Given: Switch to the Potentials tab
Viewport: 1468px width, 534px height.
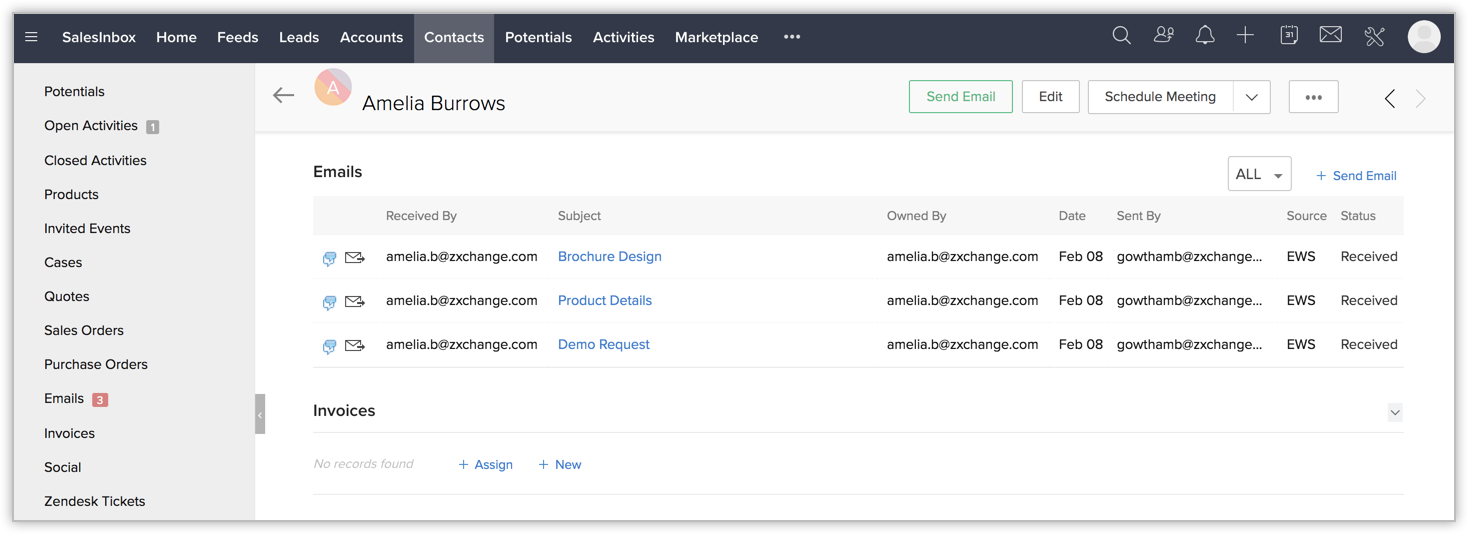Looking at the screenshot, I should pyautogui.click(x=538, y=37).
